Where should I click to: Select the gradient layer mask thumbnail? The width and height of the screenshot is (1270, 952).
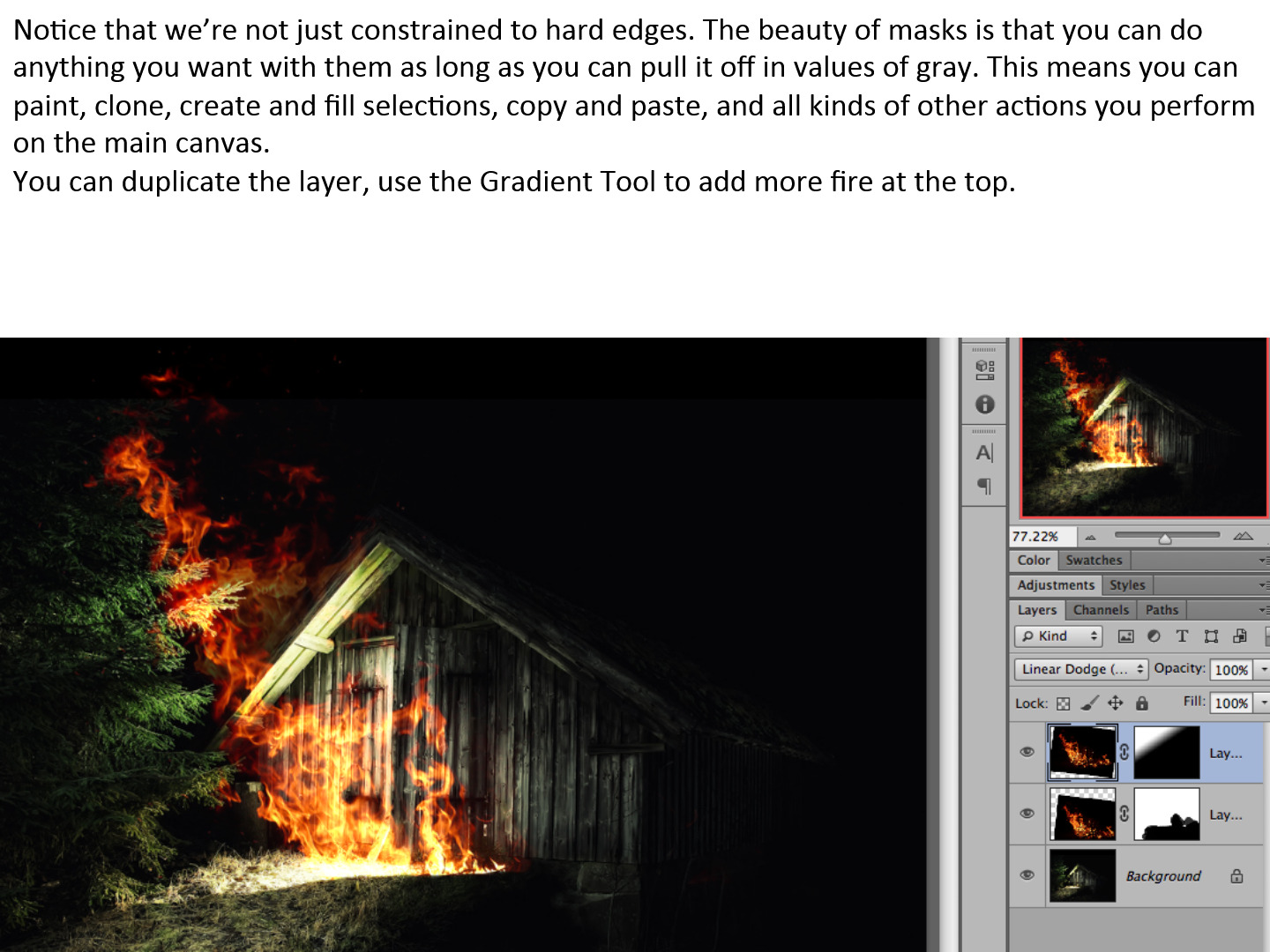[1167, 753]
